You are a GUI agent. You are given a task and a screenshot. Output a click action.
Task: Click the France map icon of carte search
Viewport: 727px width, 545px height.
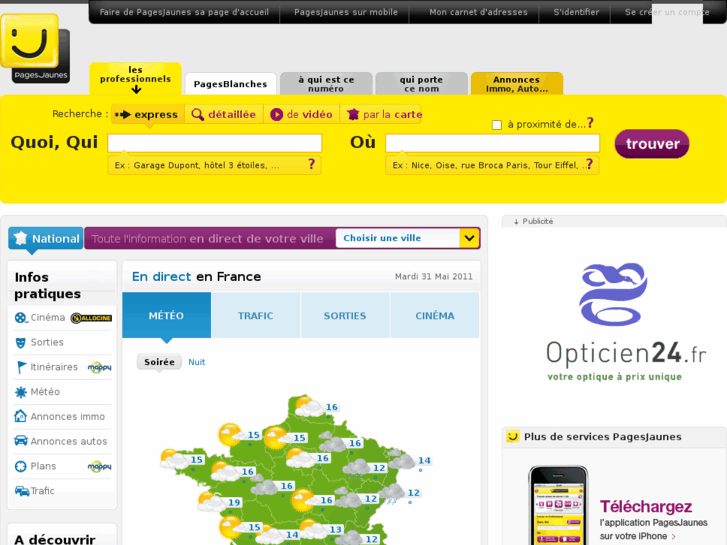353,115
